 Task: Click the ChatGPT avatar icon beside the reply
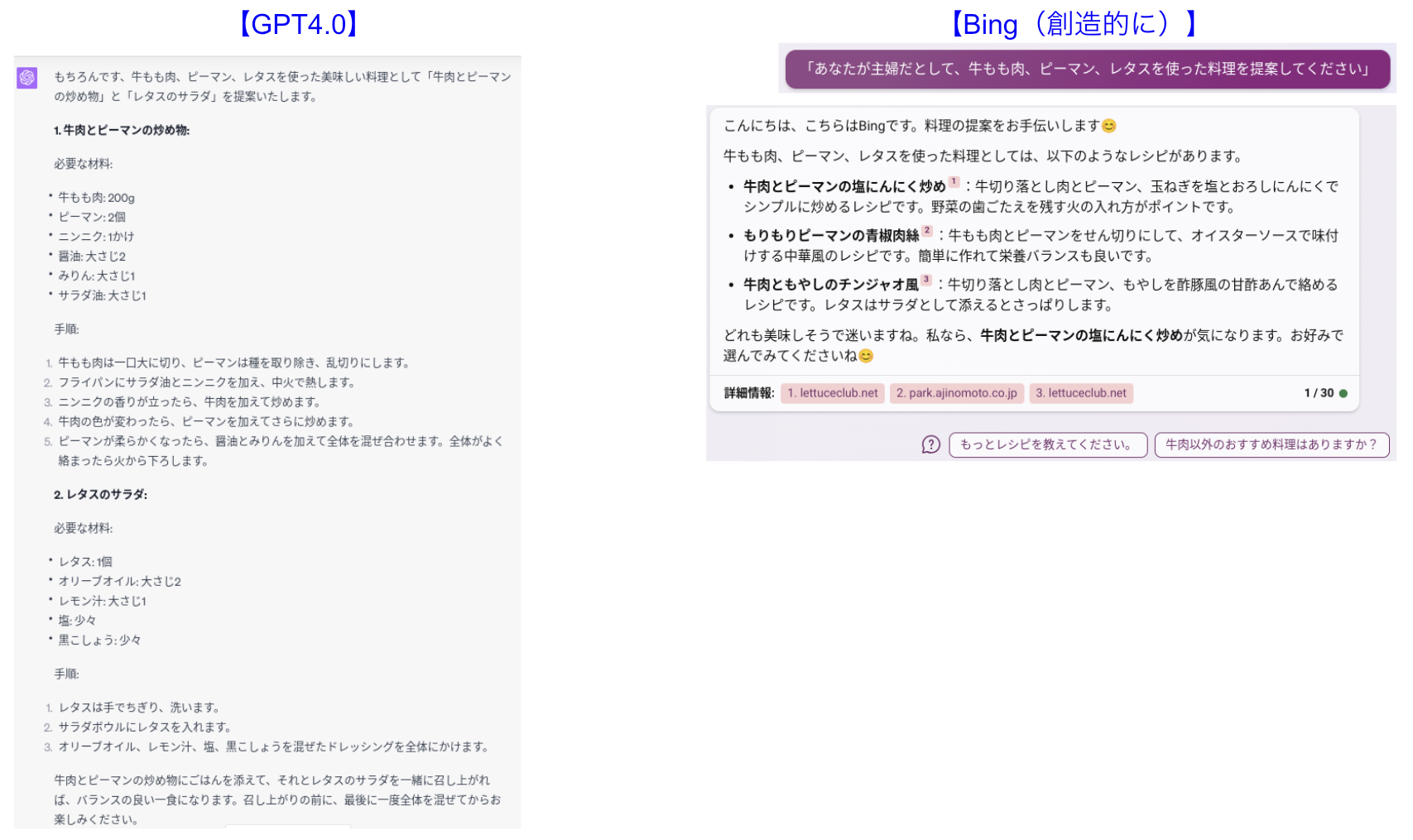(27, 78)
